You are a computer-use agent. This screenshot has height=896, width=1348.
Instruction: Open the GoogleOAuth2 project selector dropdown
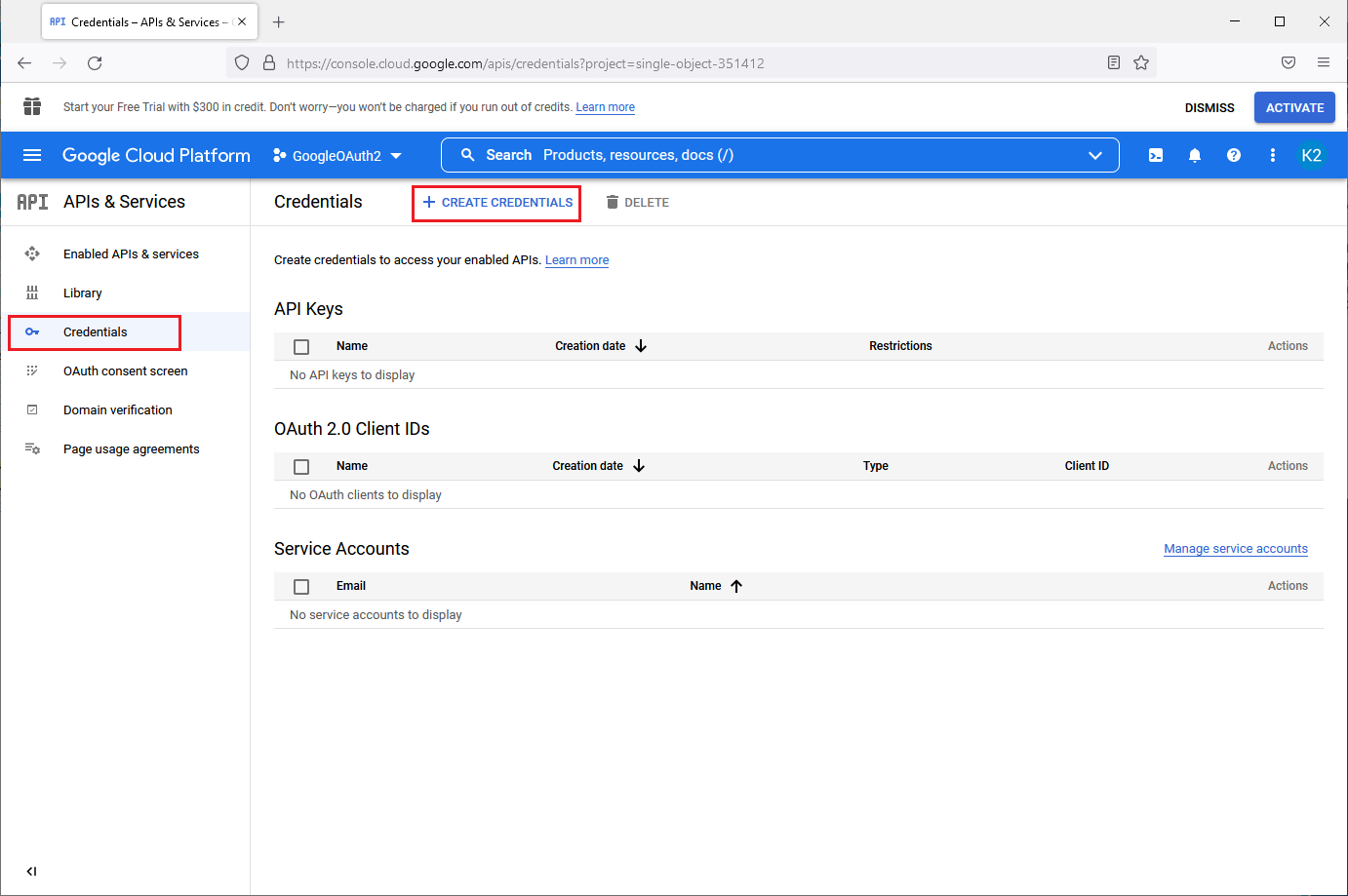pyautogui.click(x=337, y=156)
